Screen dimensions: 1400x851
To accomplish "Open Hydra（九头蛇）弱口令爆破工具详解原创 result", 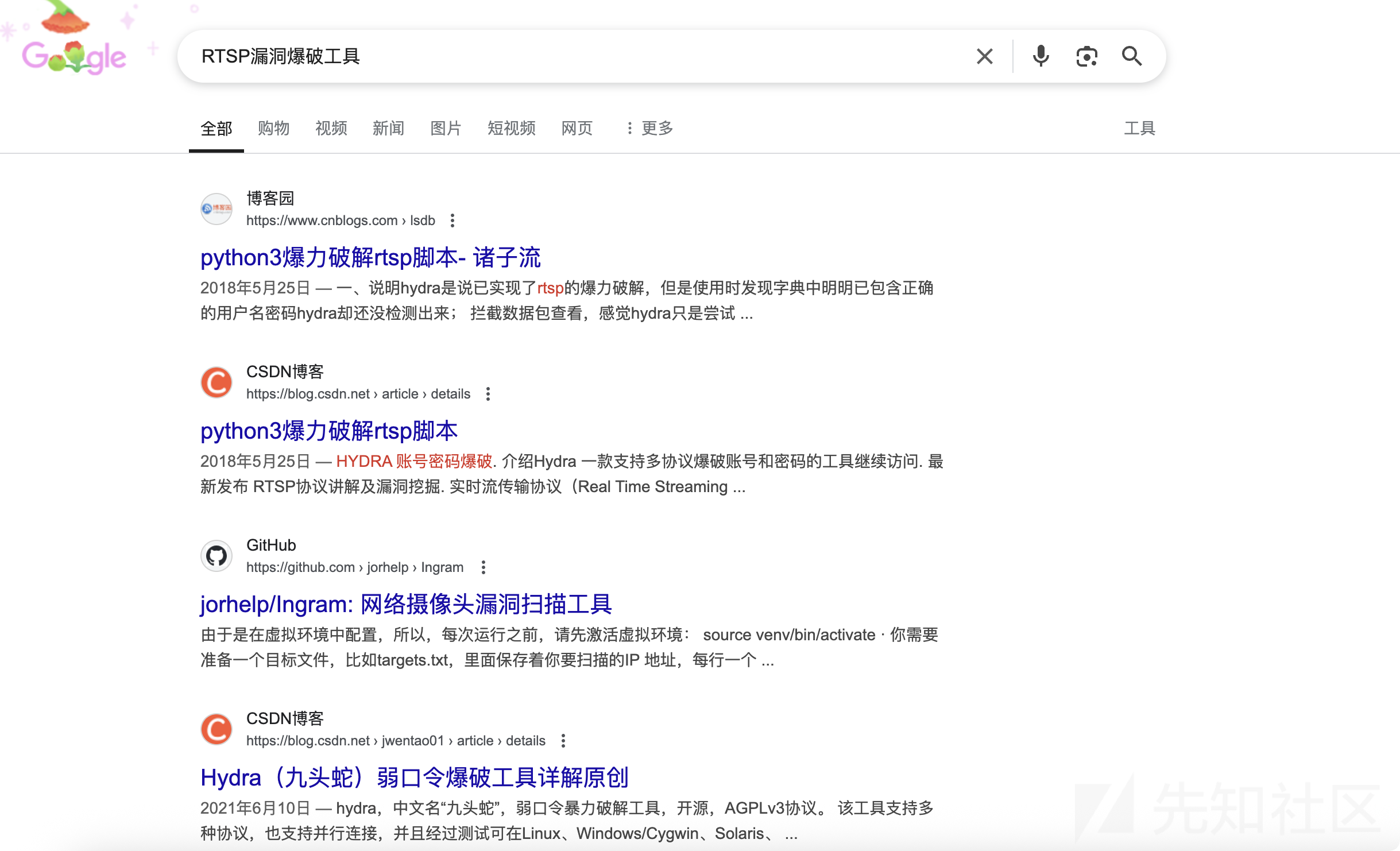I will click(415, 777).
